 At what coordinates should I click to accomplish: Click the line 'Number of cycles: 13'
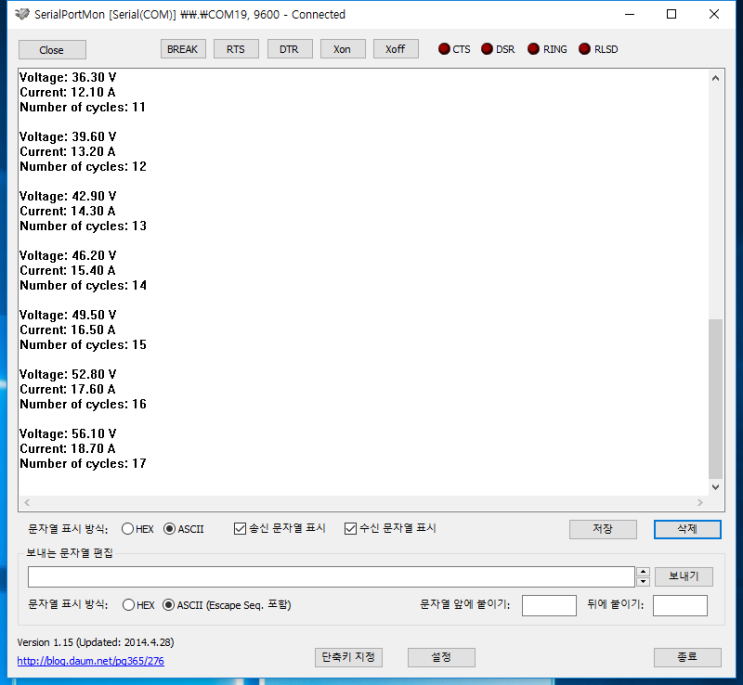click(x=83, y=226)
